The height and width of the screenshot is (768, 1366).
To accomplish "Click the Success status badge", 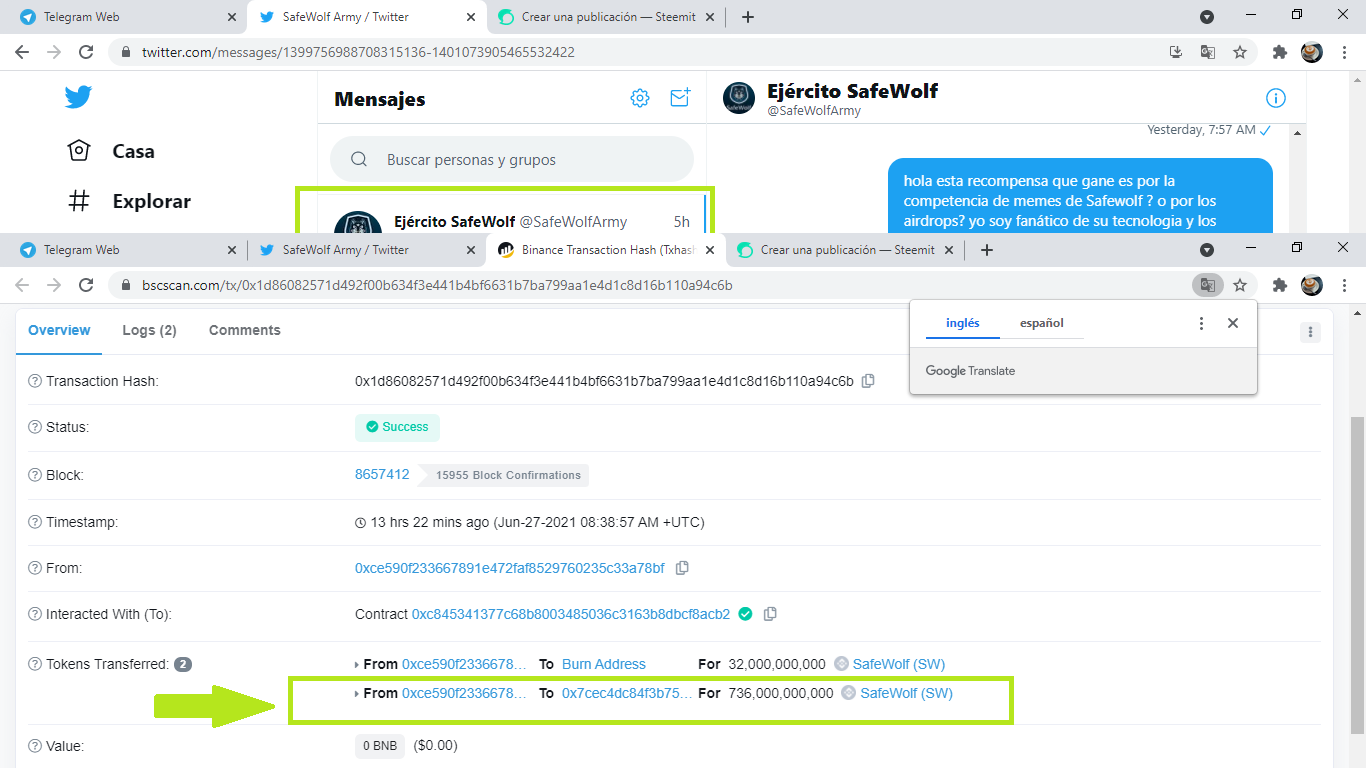I will click(397, 427).
